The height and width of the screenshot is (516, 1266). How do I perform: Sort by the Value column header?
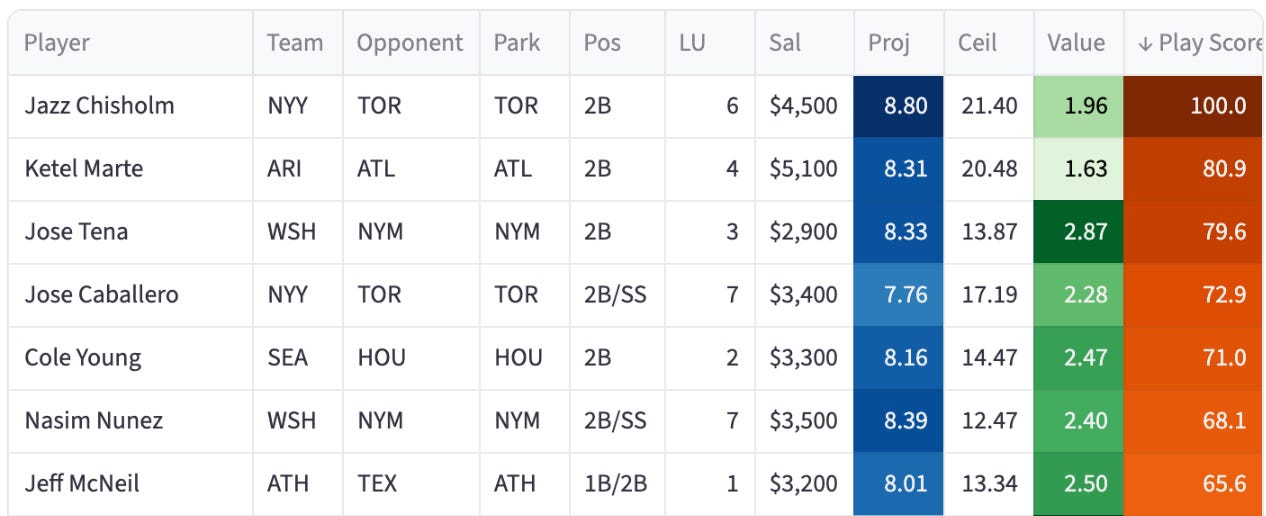(x=1076, y=43)
